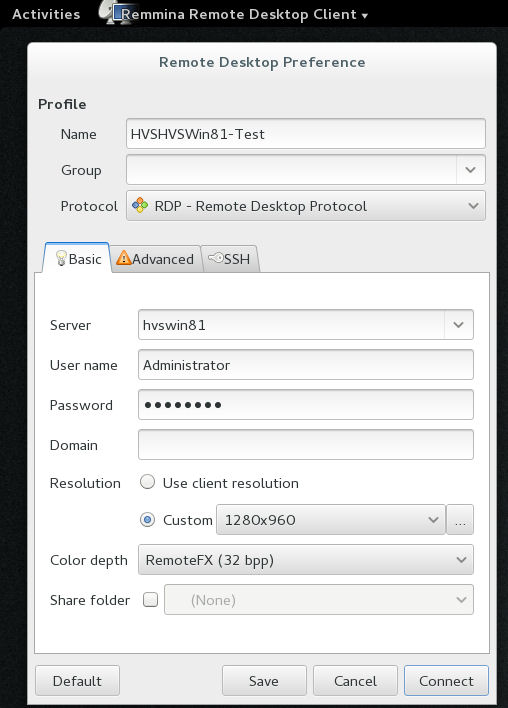Open the Activities overview
Image resolution: width=508 pixels, height=708 pixels.
[46, 14]
